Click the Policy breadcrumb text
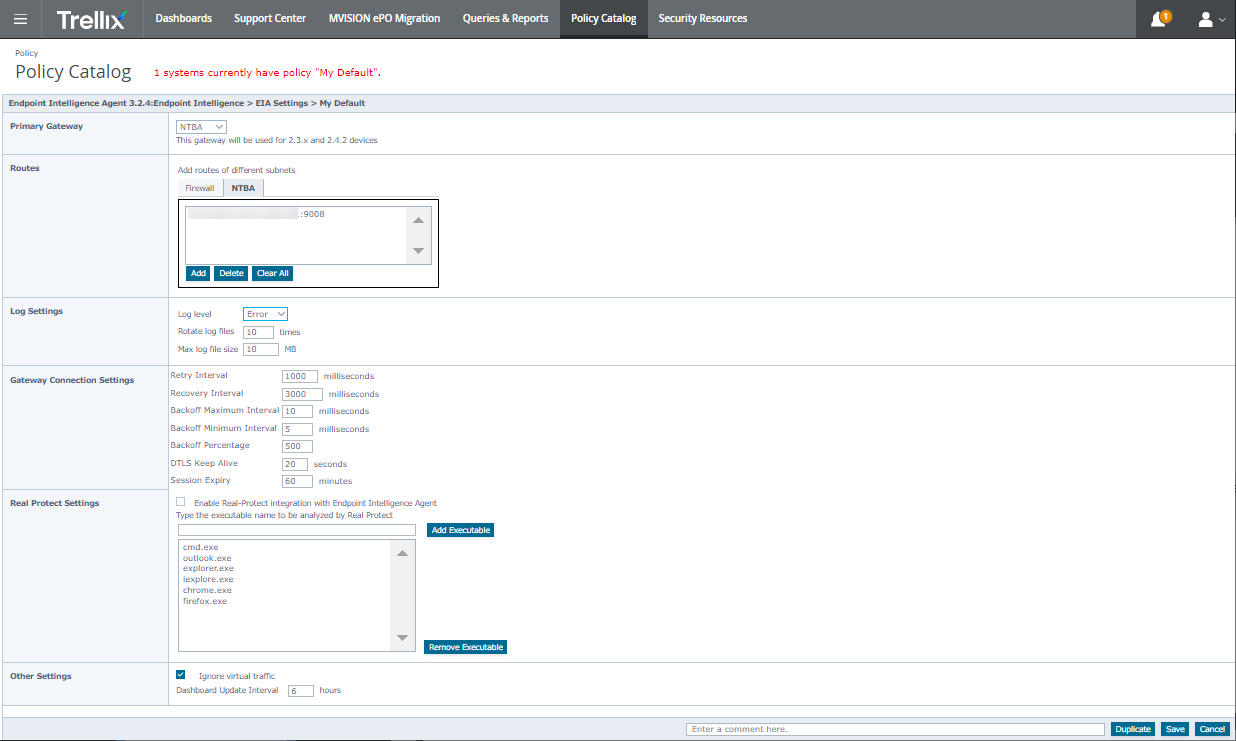Screen dimensions: 1236x741 [x=27, y=53]
